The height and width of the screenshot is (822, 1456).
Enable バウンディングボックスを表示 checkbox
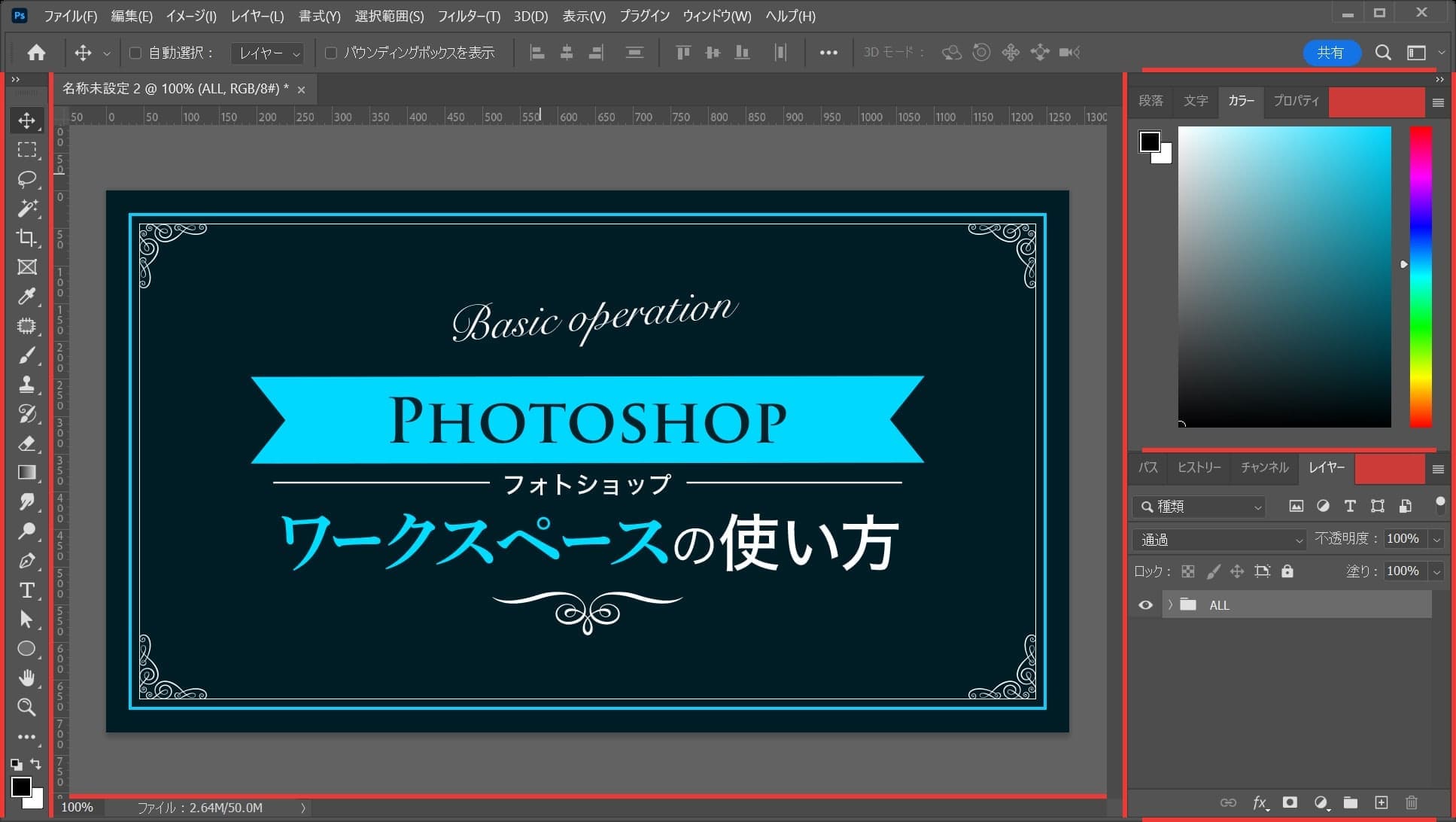[330, 53]
